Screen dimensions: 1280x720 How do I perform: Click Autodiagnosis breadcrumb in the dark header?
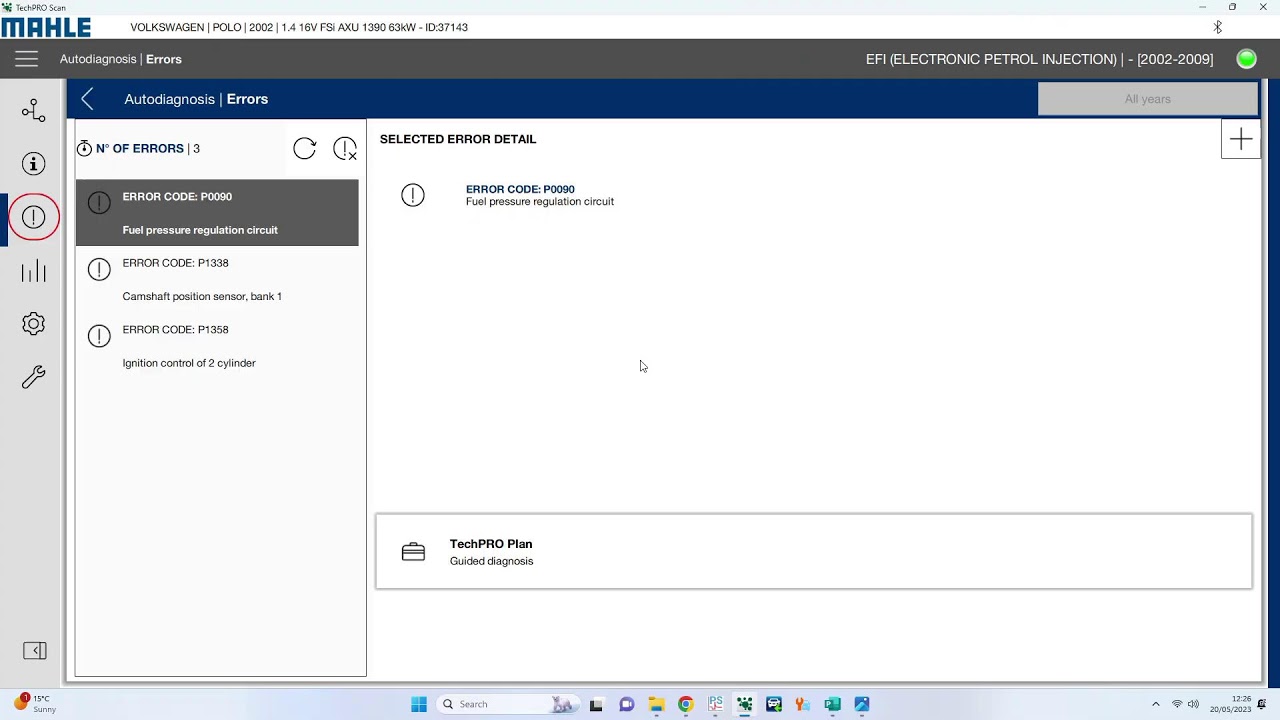[x=98, y=59]
